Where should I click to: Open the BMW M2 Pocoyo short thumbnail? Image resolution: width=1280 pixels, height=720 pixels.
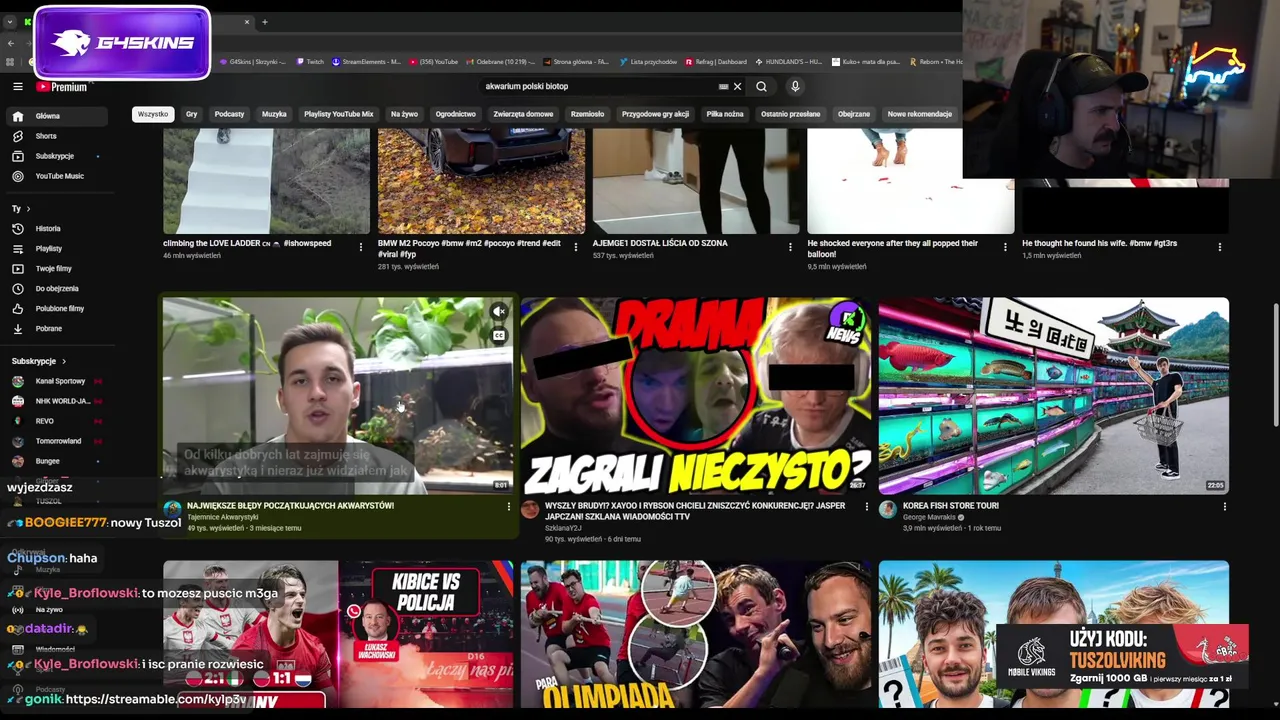(481, 180)
